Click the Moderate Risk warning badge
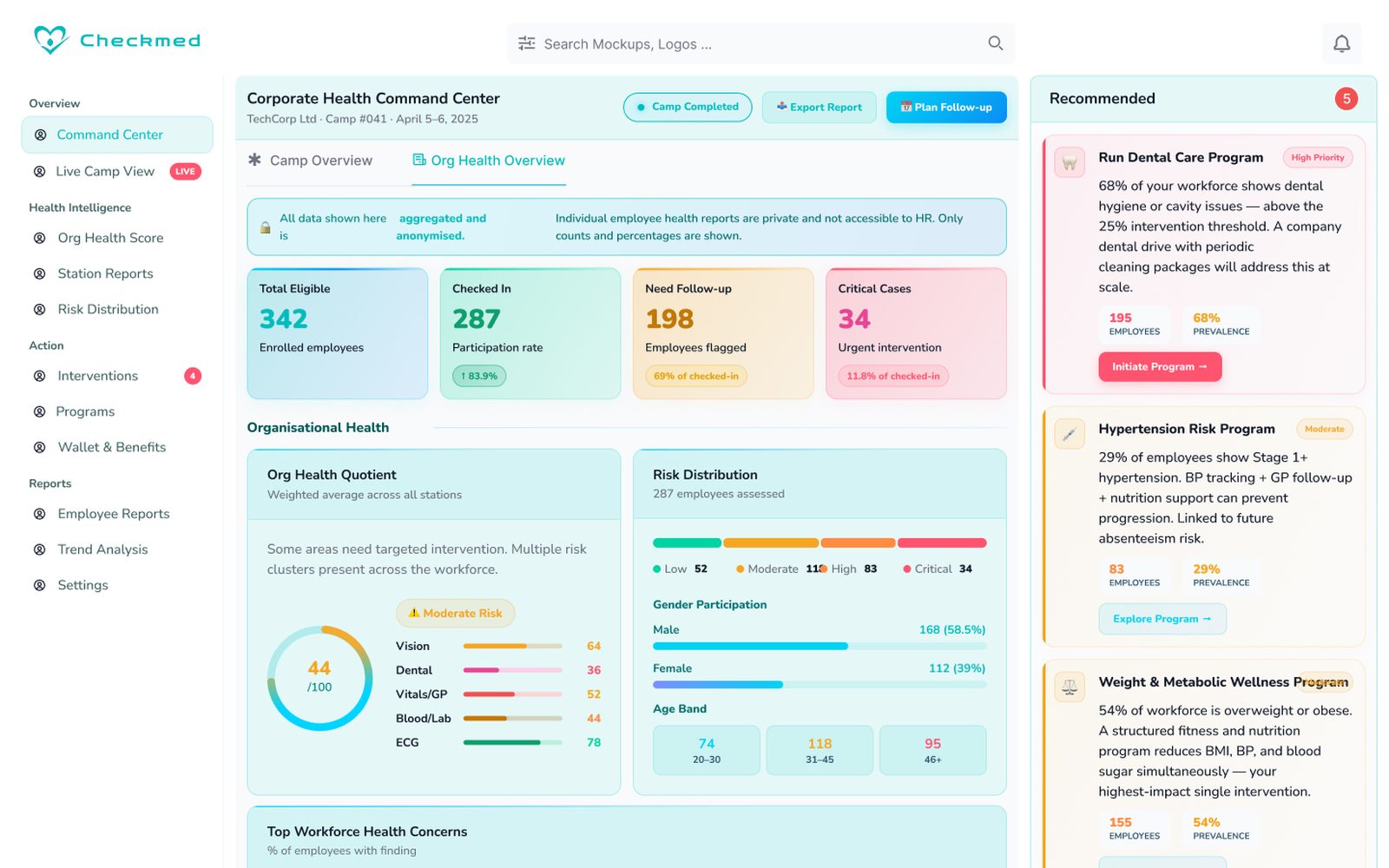Image resolution: width=1389 pixels, height=868 pixels. [456, 613]
